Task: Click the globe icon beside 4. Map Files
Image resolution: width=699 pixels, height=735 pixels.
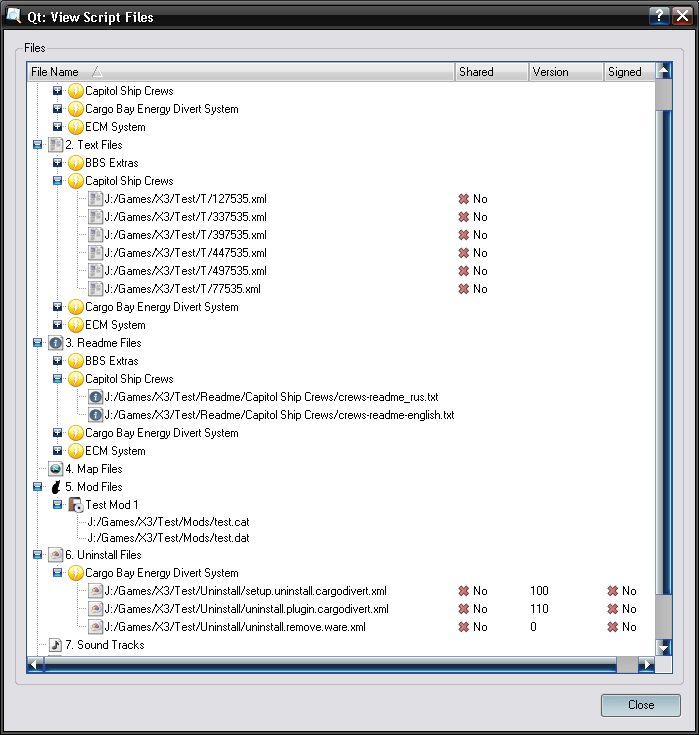Action: tap(55, 469)
